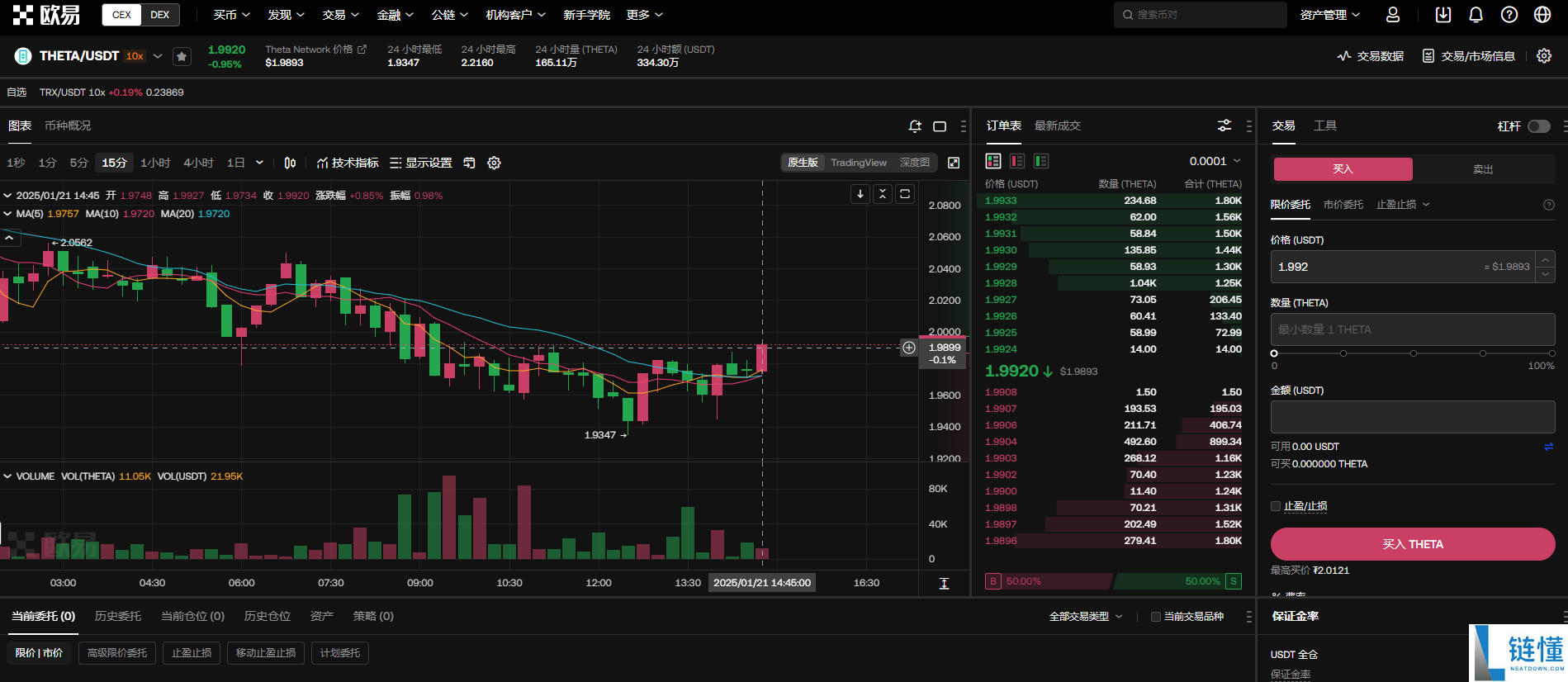Open the 历史委托 tab
1568x682 pixels.
coord(118,617)
